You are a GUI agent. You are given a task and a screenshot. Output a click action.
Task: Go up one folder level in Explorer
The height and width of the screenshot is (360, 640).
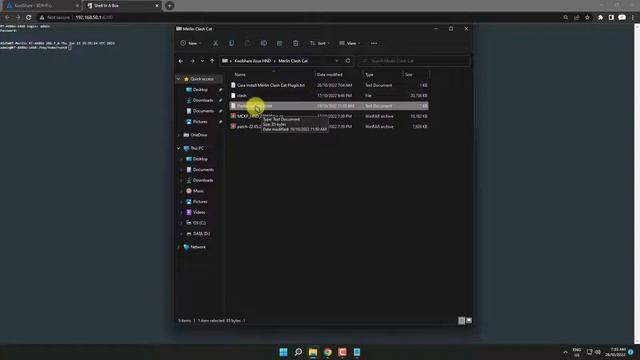point(212,61)
